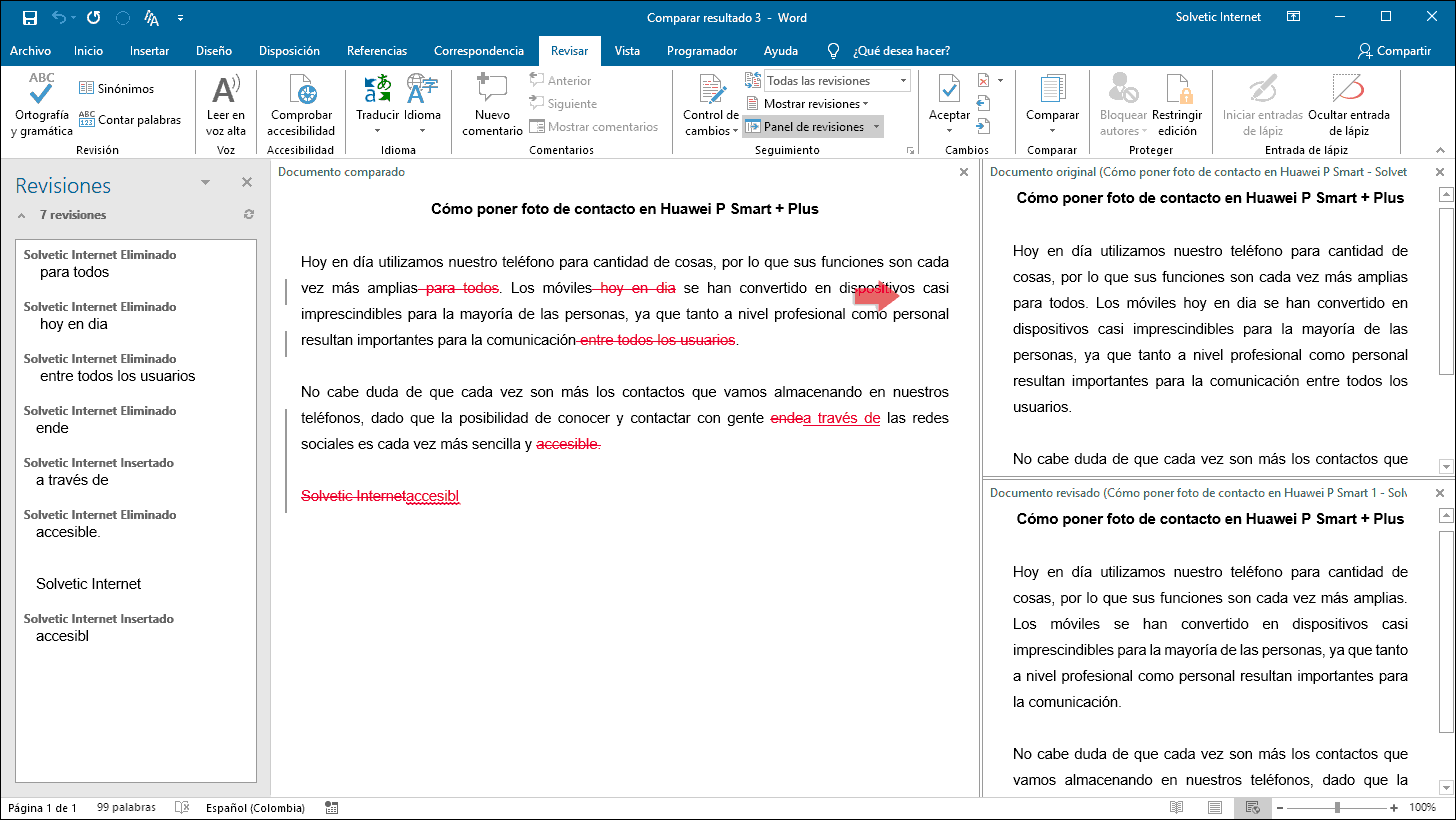Viewport: 1456px width, 820px height.
Task: Switch to the Referencias tab
Action: pos(377,51)
